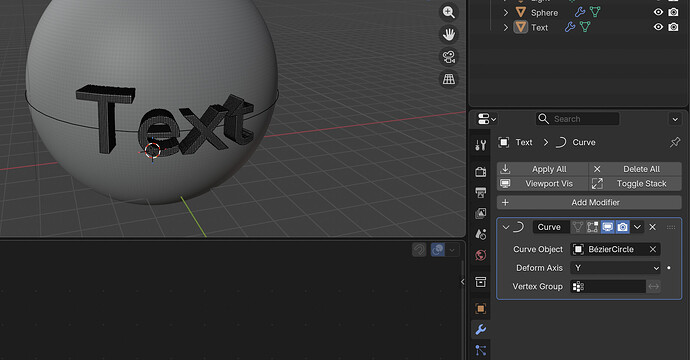
Task: Click the Curve breadcrumb label
Action: [584, 142]
